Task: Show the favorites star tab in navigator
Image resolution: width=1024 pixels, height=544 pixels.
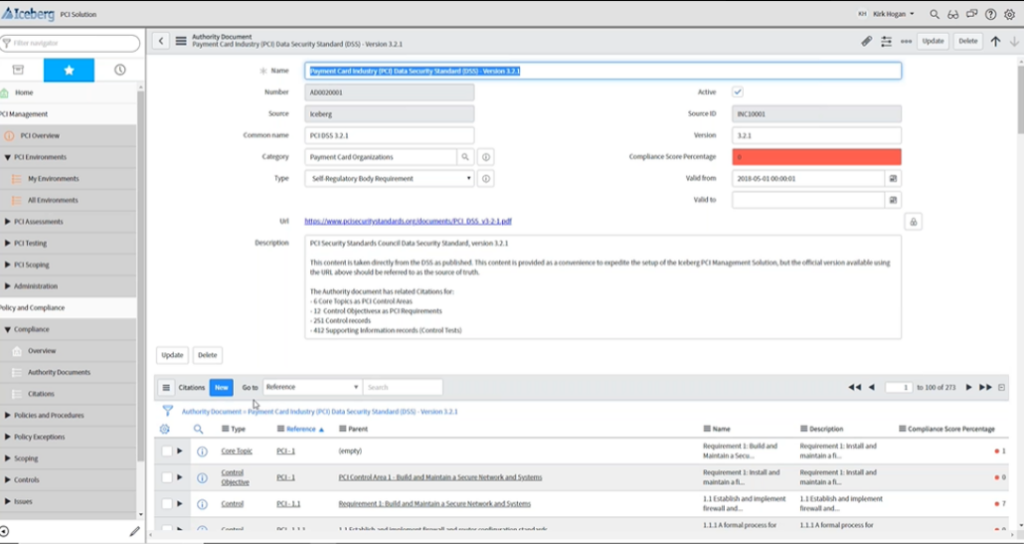Action: click(x=69, y=70)
